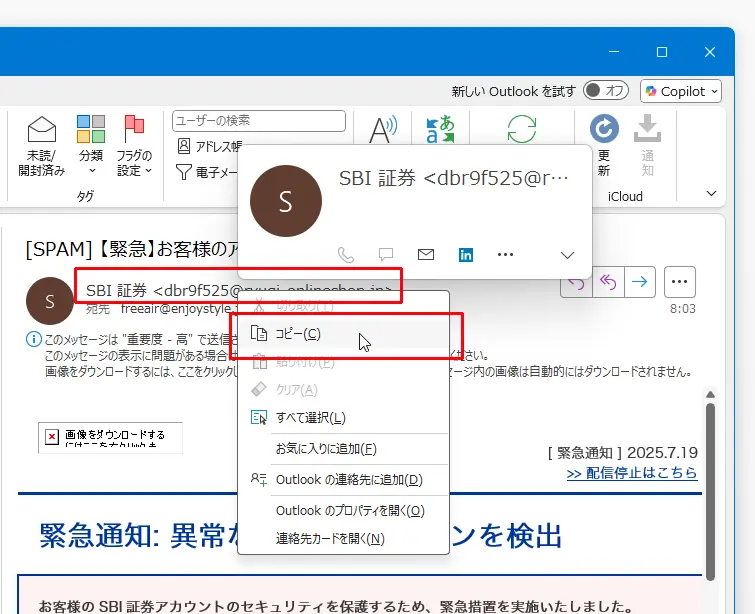The image size is (755, 614).
Task: Click the unsubscribe link 配信停止はこちら
Action: (632, 473)
